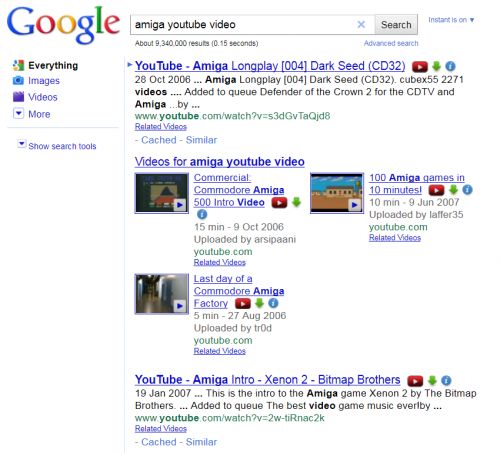The image size is (500, 453).
Task: Open Related Videos under tr0d video
Action: point(220,351)
